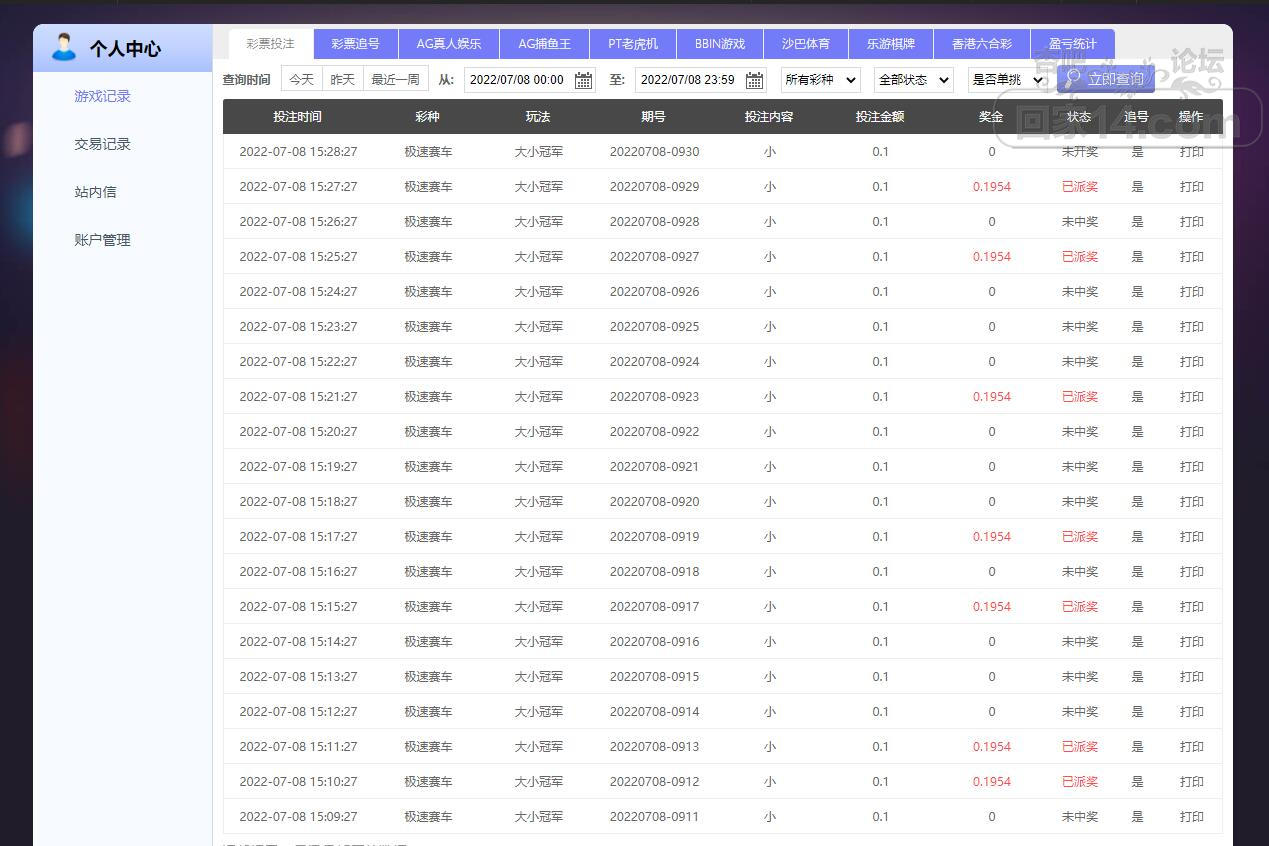
Task: Select the 今天 time filter
Action: 302,79
